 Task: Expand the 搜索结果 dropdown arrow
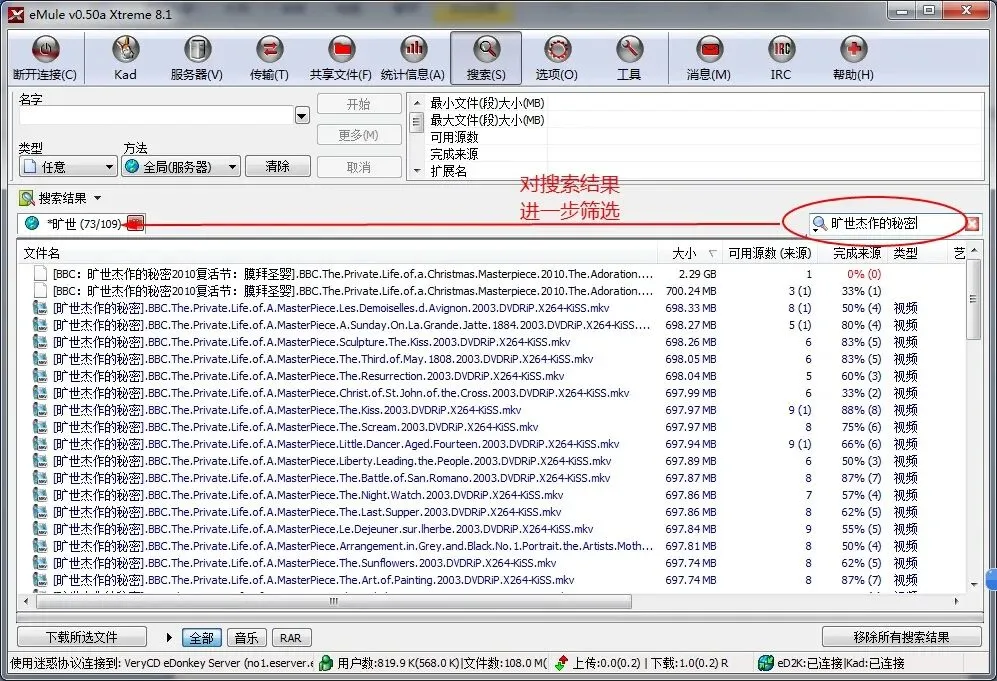click(x=97, y=198)
